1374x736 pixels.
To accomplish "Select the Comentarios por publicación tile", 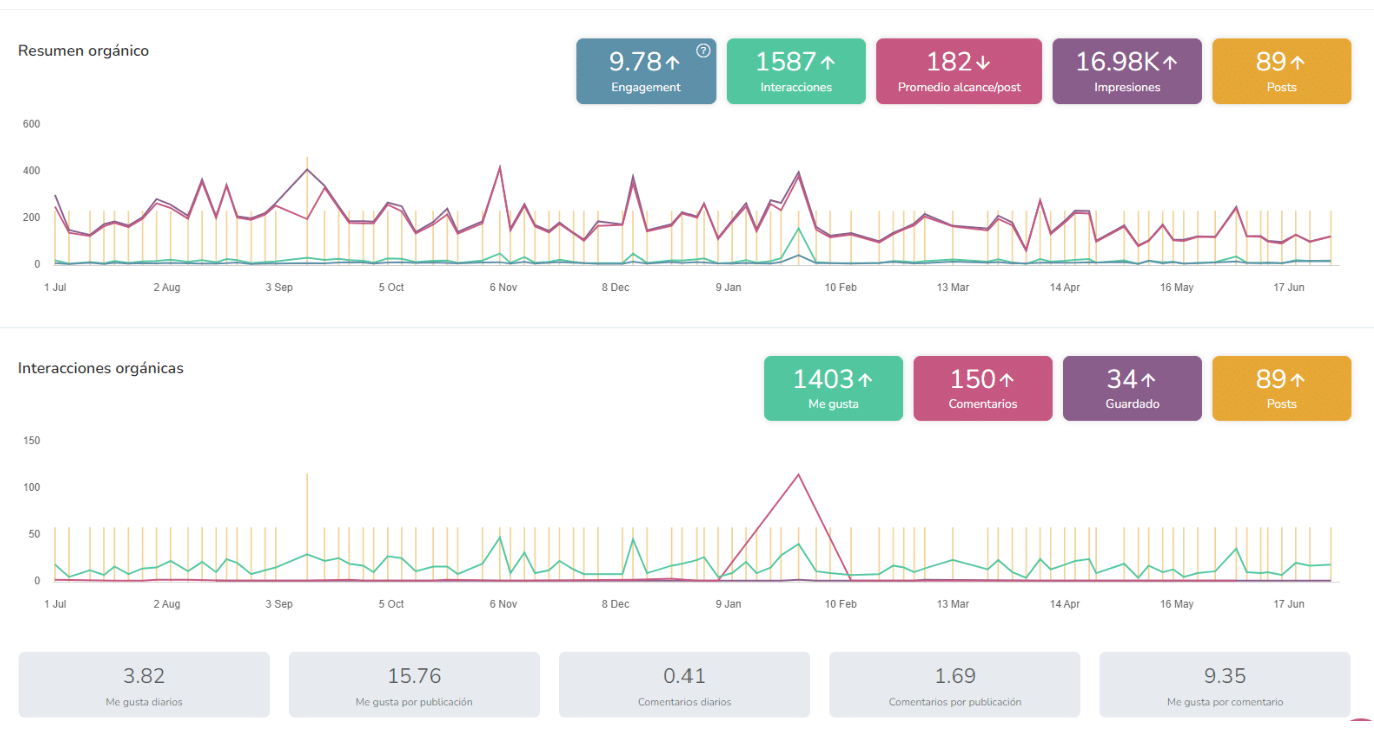I will click(x=954, y=685).
